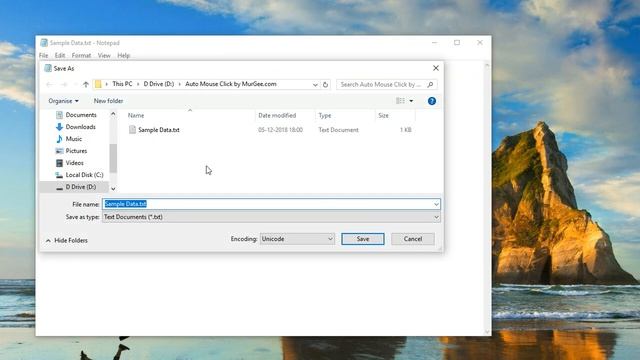Open Notepad File menu
The width and height of the screenshot is (640, 360).
[44, 55]
